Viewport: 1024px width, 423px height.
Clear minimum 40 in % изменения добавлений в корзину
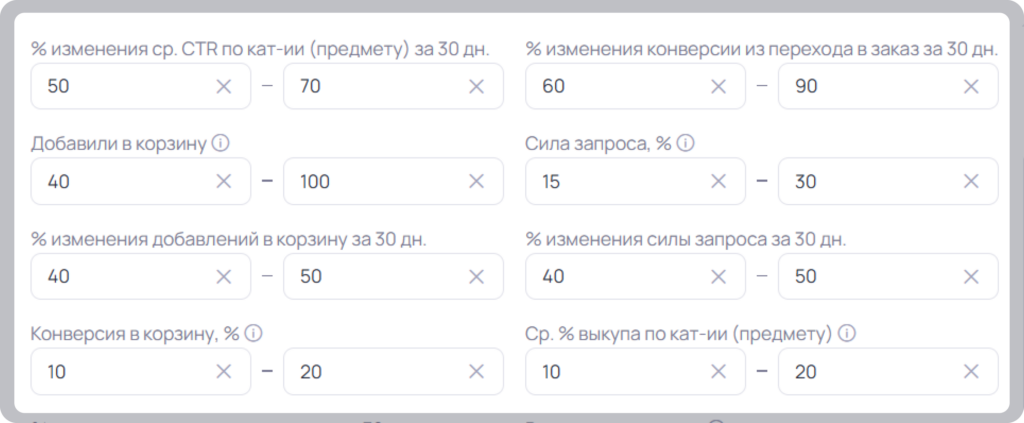(223, 277)
